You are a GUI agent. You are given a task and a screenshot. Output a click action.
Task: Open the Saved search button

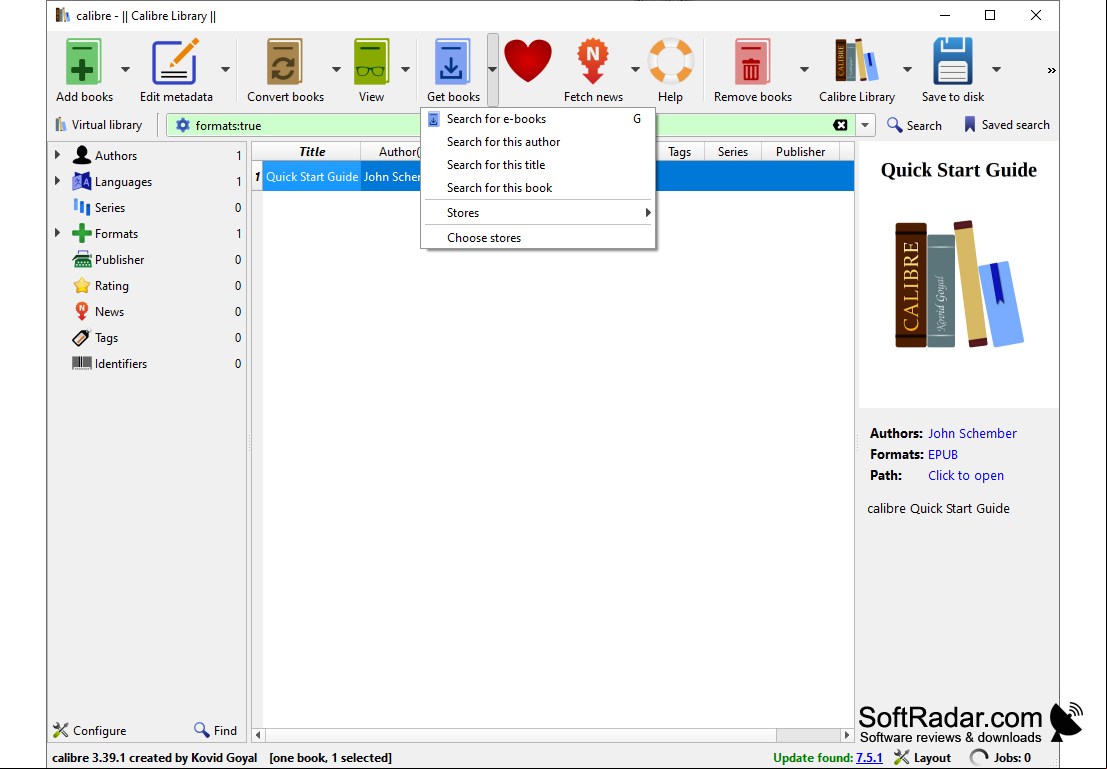[1006, 125]
